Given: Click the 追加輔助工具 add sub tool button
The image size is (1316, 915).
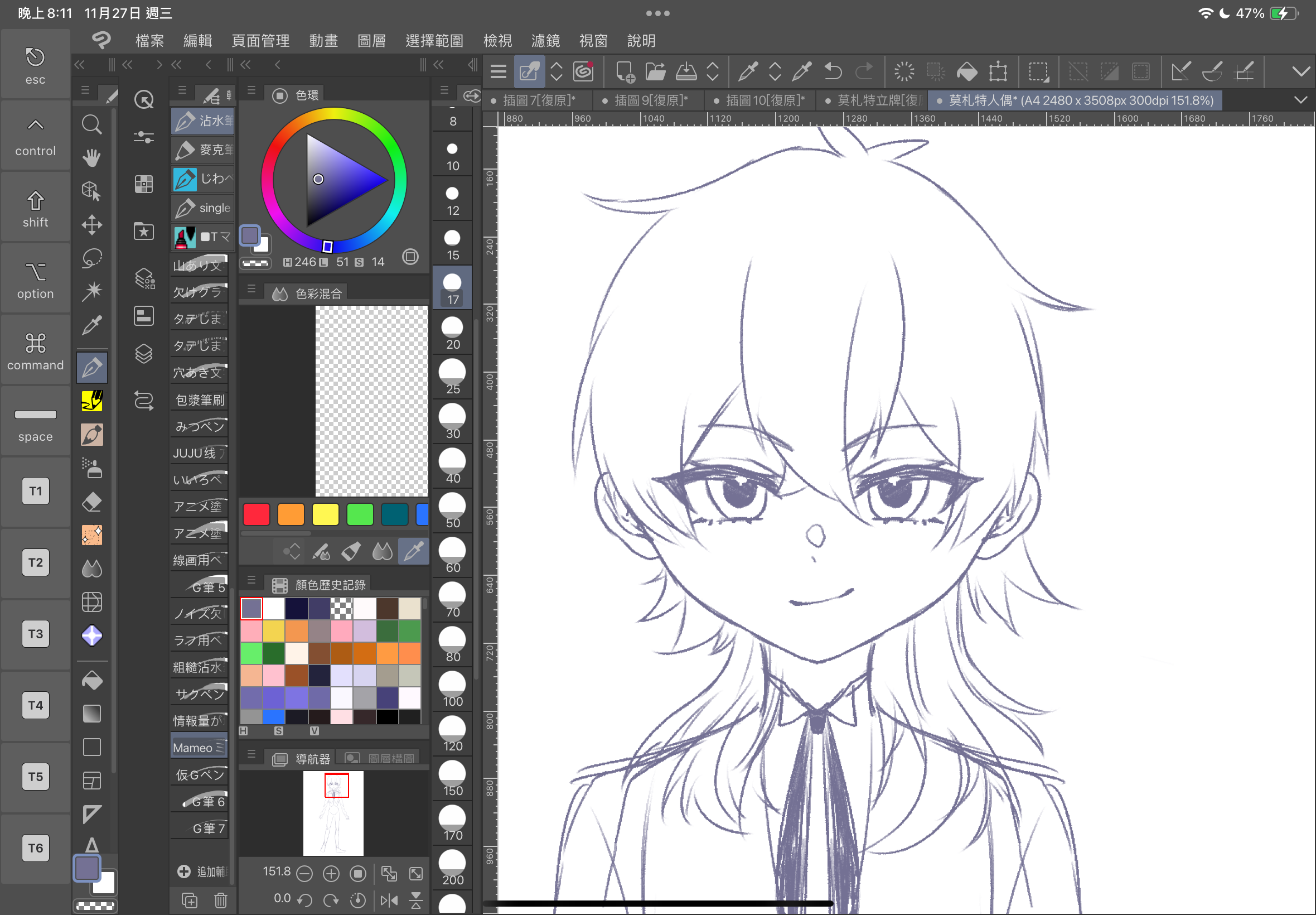Looking at the screenshot, I should (x=202, y=871).
